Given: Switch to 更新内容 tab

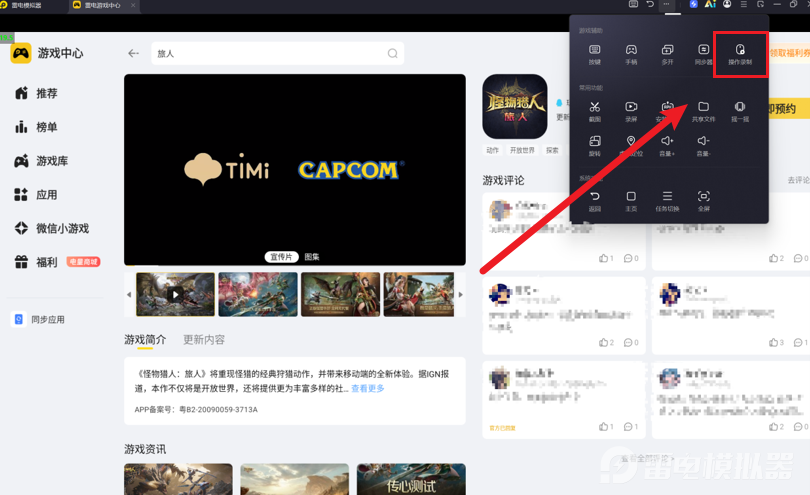Looking at the screenshot, I should point(204,339).
